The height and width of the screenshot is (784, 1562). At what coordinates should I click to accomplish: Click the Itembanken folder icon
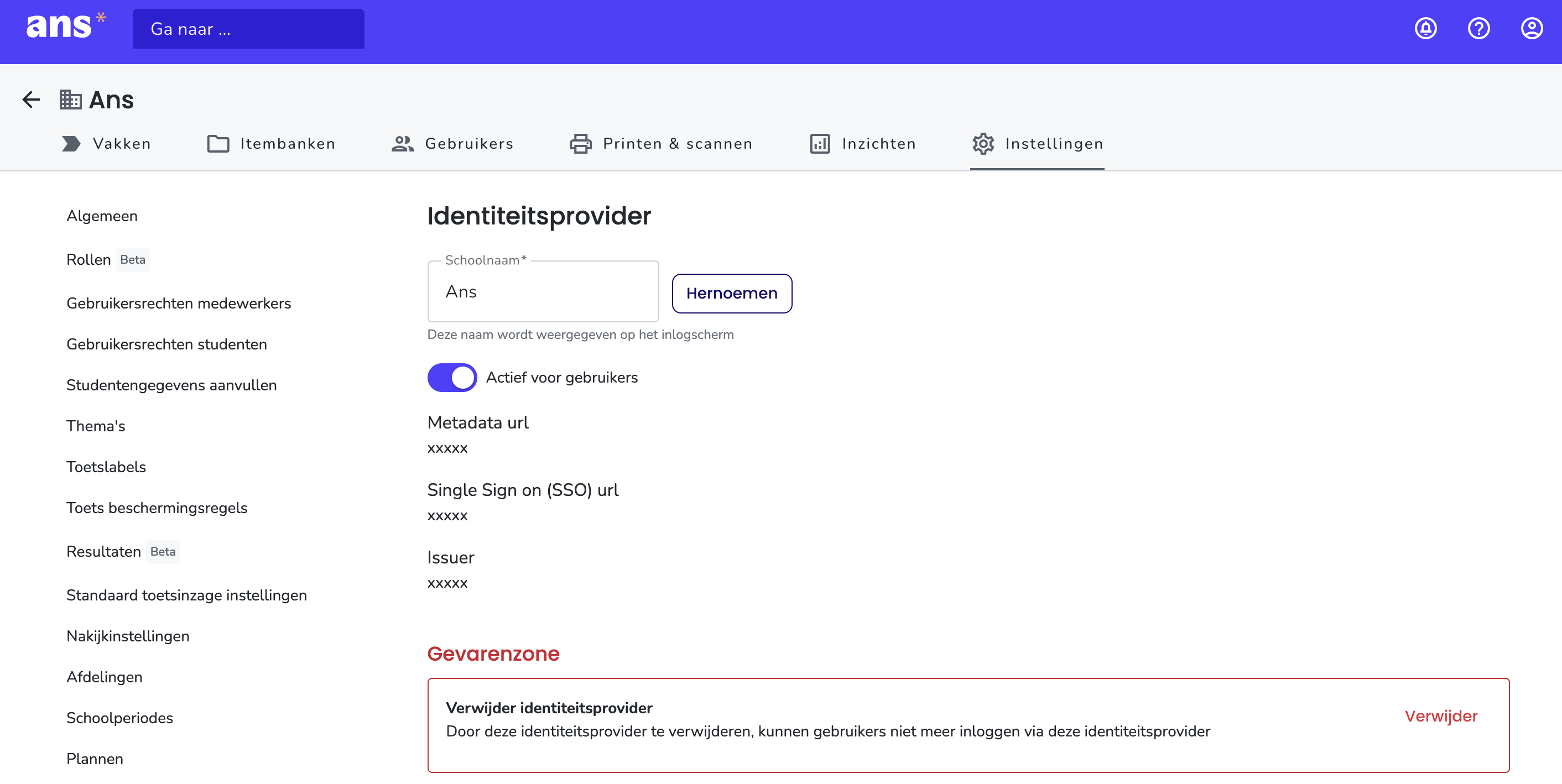[218, 144]
